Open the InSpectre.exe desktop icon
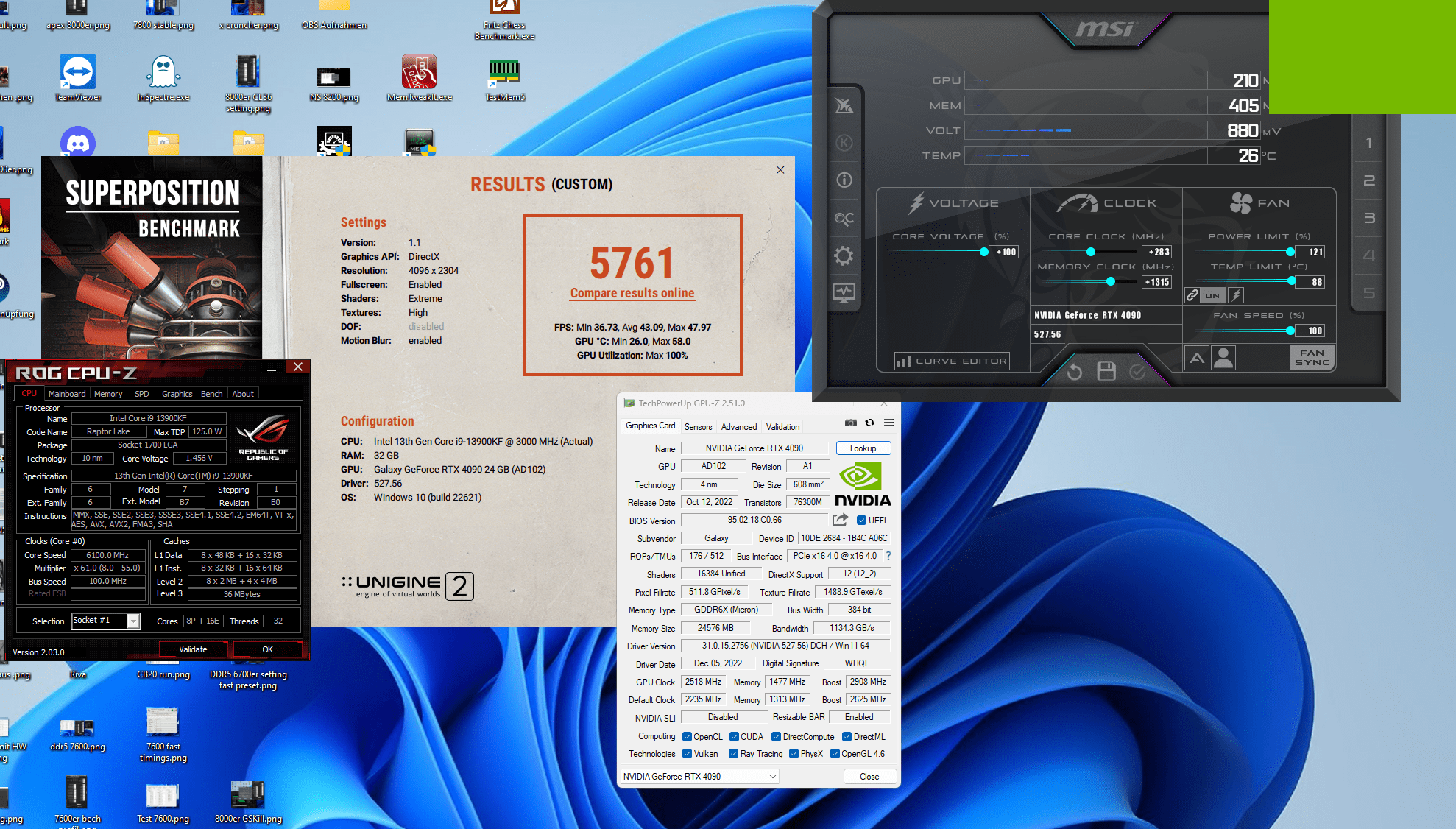This screenshot has height=829, width=1456. pos(163,78)
